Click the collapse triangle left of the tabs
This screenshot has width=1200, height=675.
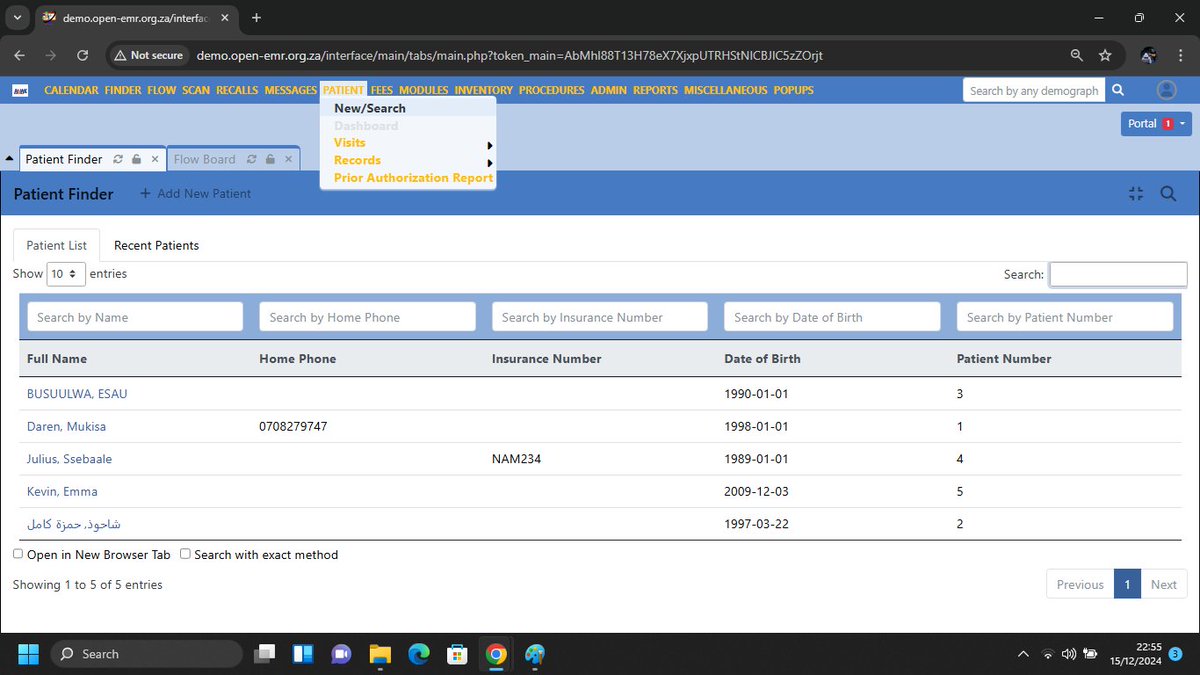tap(10, 159)
